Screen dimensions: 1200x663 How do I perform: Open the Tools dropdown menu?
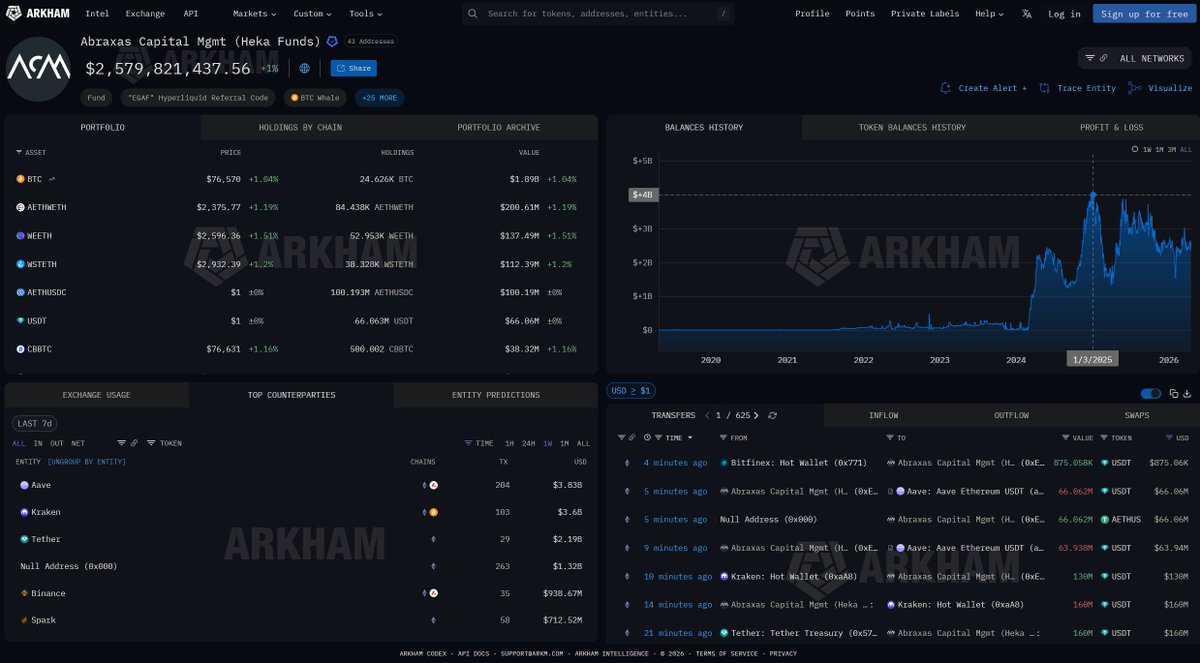(365, 14)
